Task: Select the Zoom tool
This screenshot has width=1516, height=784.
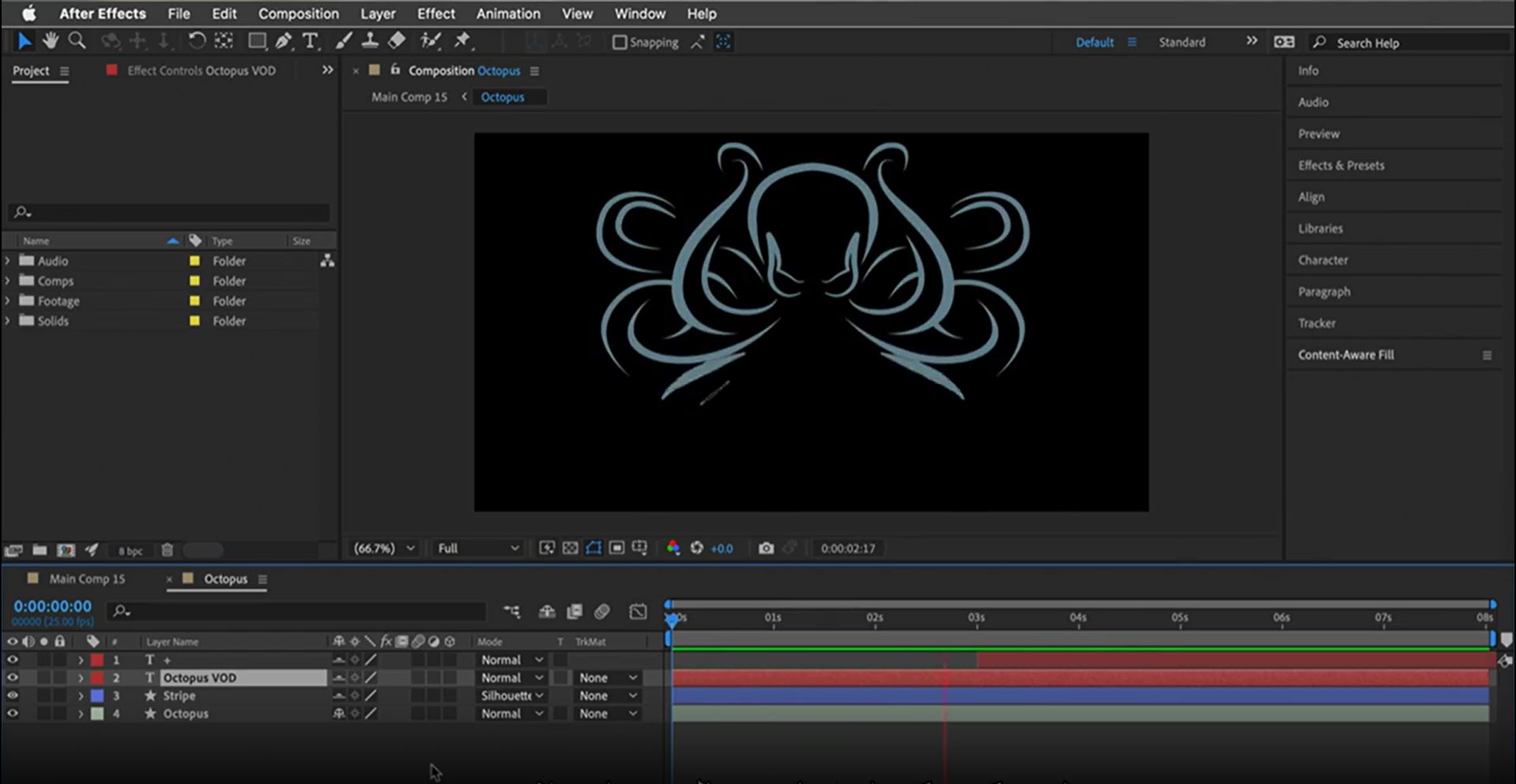Action: pyautogui.click(x=77, y=41)
